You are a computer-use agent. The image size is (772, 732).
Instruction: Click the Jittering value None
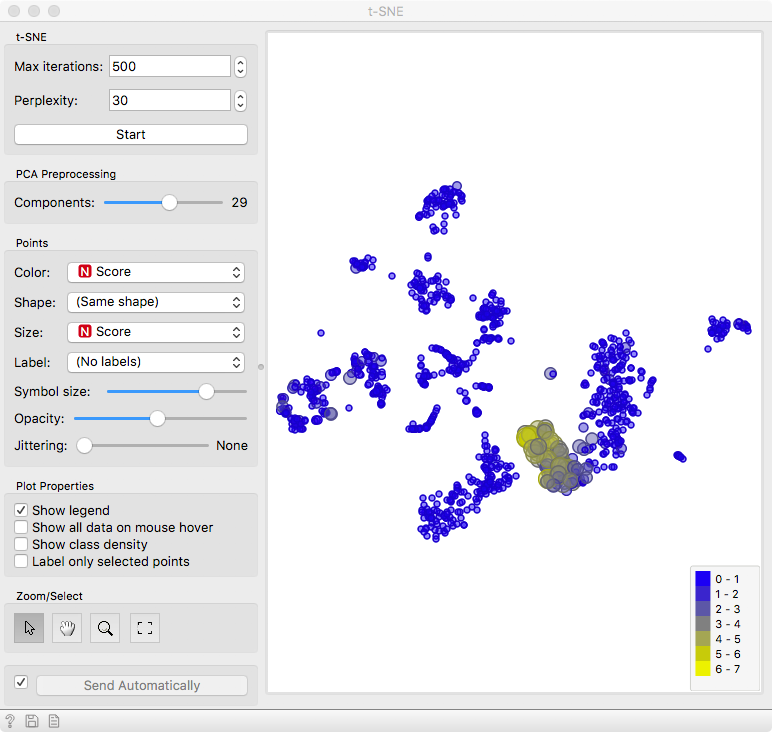[232, 446]
